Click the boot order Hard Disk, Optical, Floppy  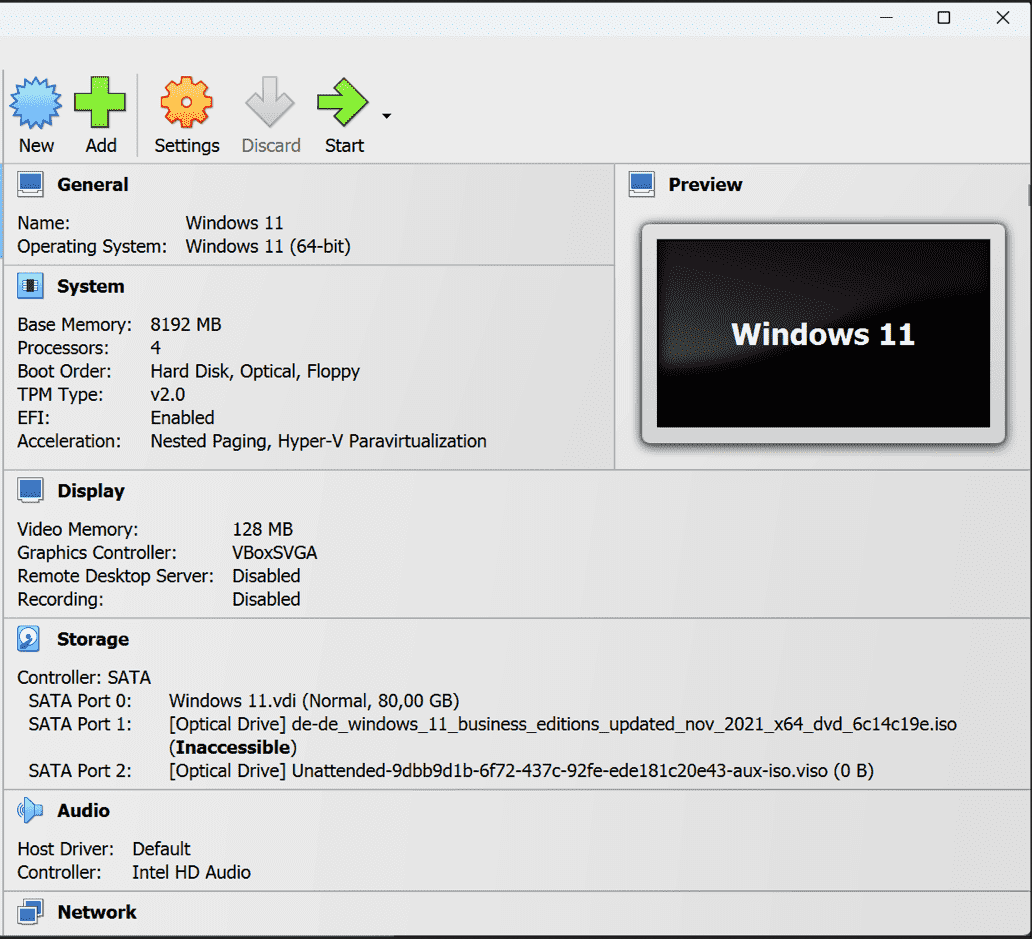(255, 371)
